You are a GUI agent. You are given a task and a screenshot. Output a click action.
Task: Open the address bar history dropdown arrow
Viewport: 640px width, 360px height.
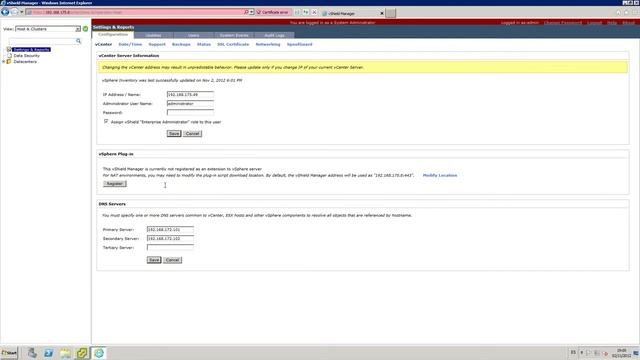(x=252, y=12)
